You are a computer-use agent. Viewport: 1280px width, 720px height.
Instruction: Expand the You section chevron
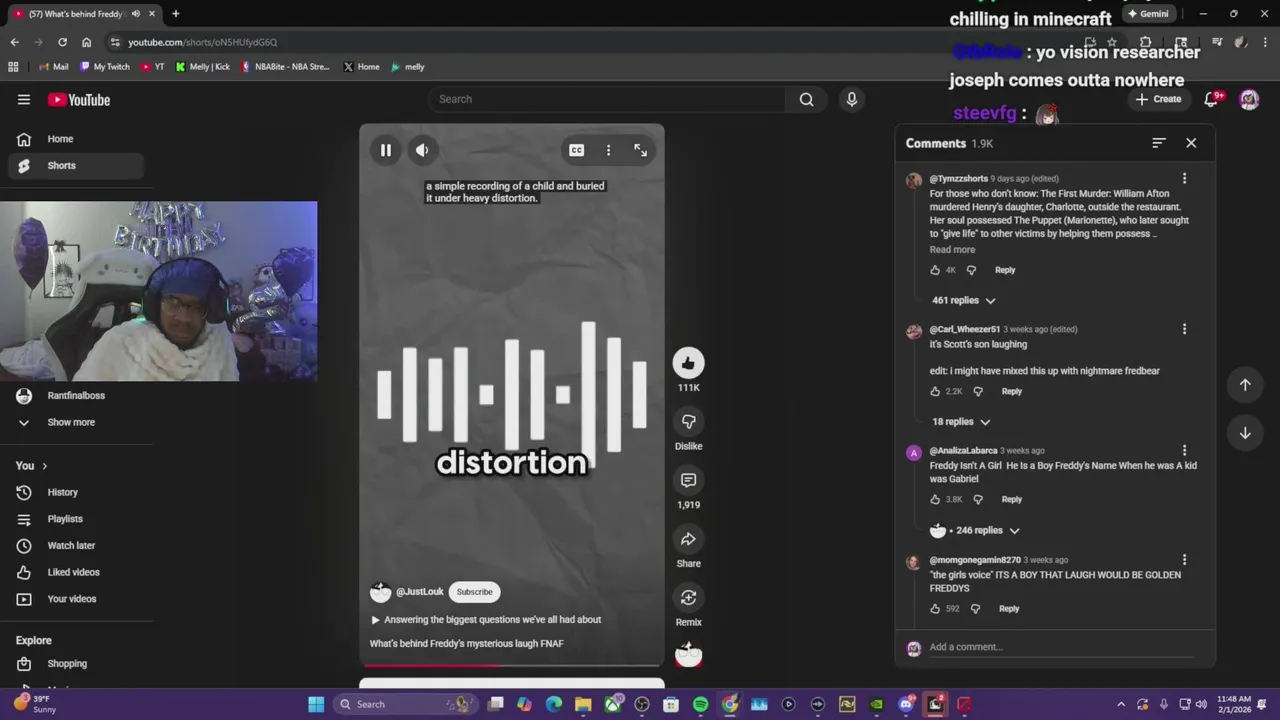(x=44, y=466)
